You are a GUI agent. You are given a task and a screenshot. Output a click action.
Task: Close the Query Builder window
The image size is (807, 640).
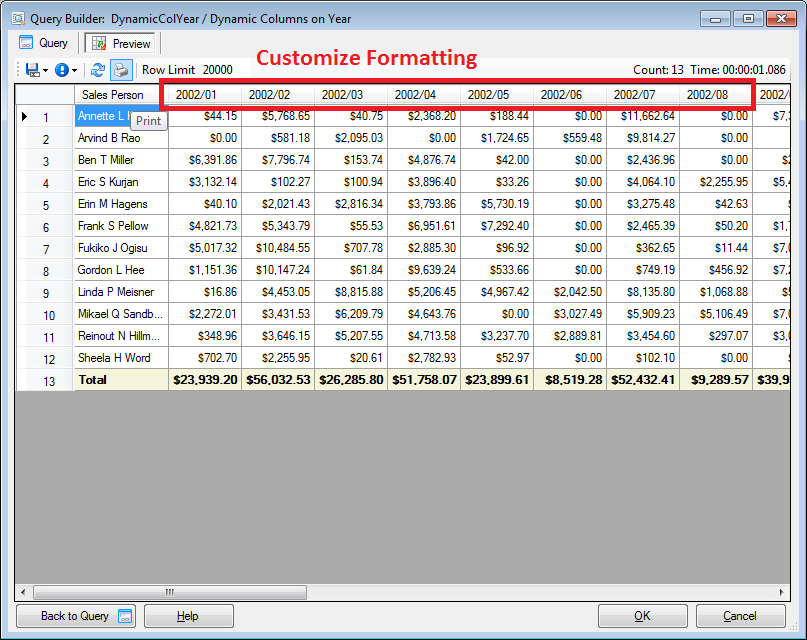tap(781, 19)
